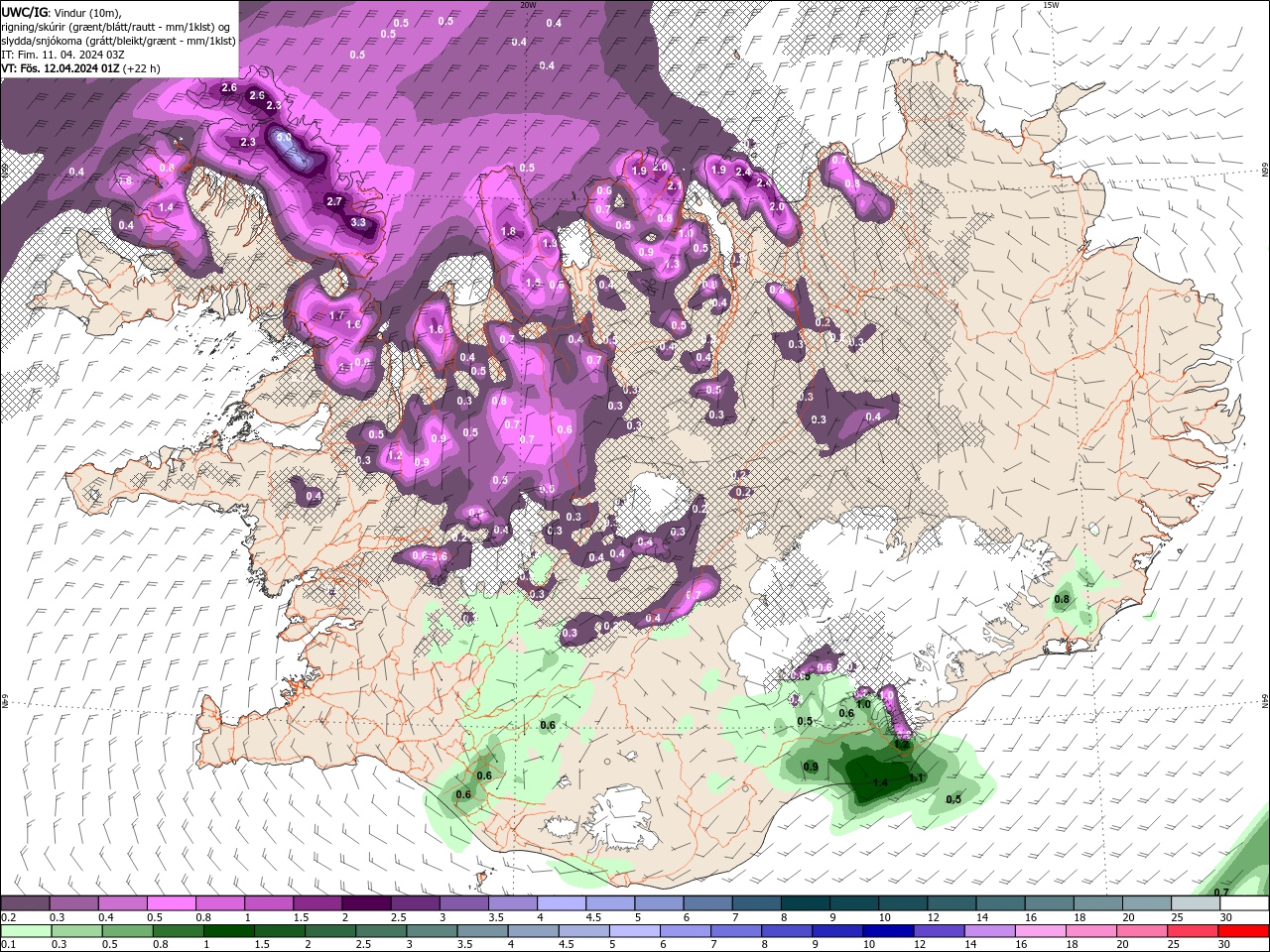The image size is (1270, 952).
Task: Click the 'slydda/snjókoma' legend description line
Action: (x=118, y=41)
